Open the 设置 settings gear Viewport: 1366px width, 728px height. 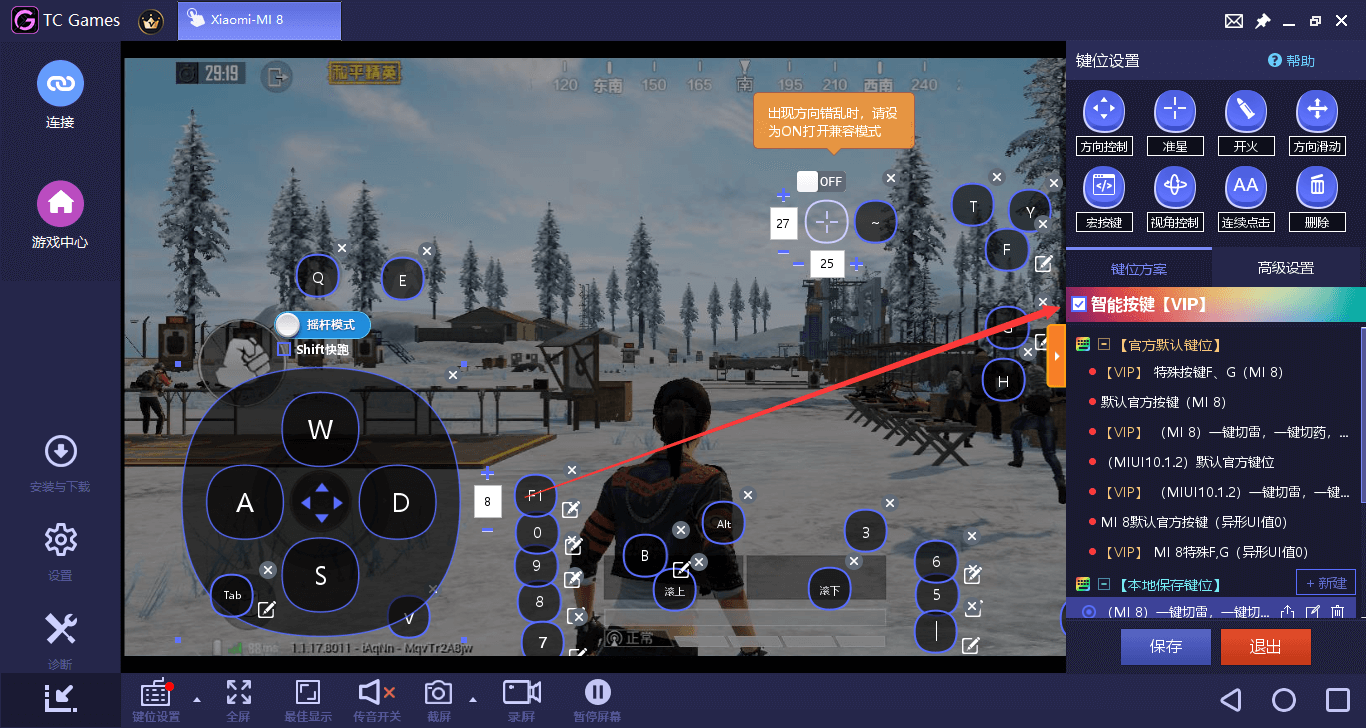coord(60,550)
